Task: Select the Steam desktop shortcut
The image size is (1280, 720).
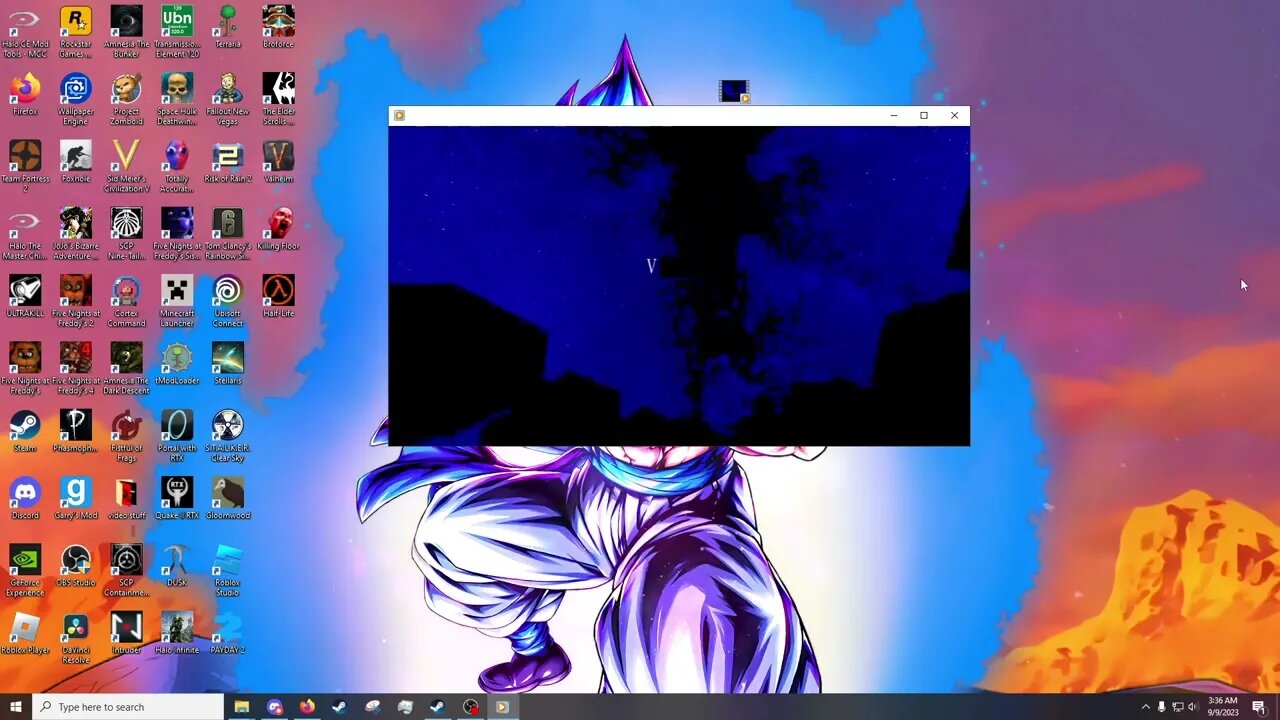Action: [x=25, y=430]
